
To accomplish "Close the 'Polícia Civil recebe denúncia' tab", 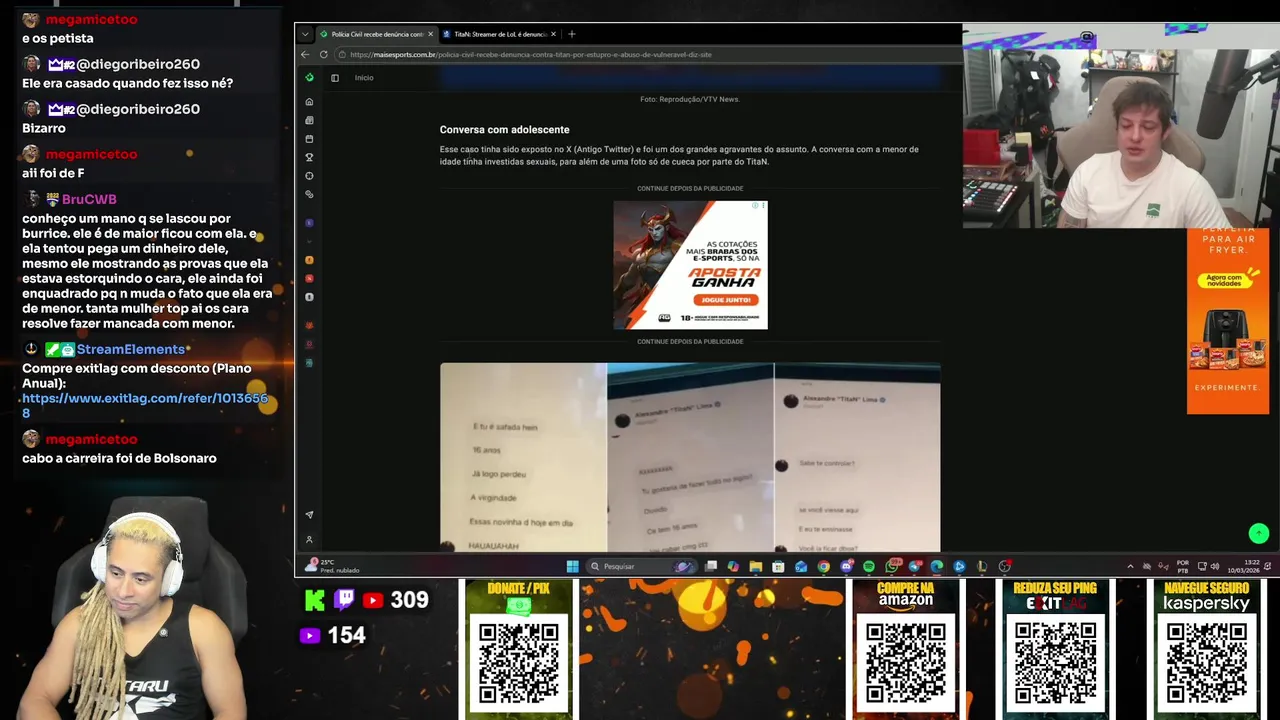I will pyautogui.click(x=431, y=34).
